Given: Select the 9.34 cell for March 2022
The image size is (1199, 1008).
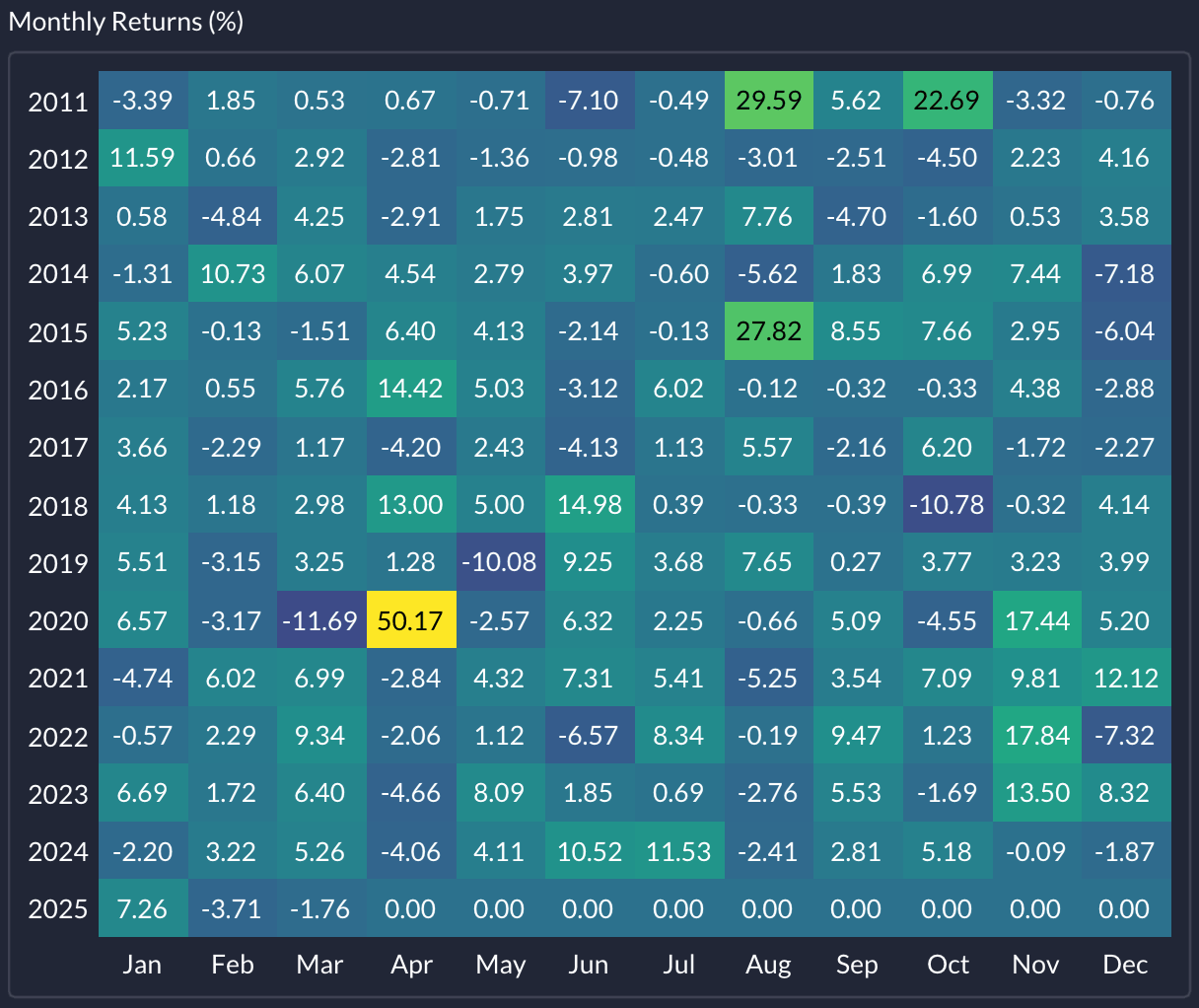Looking at the screenshot, I should (x=321, y=736).
